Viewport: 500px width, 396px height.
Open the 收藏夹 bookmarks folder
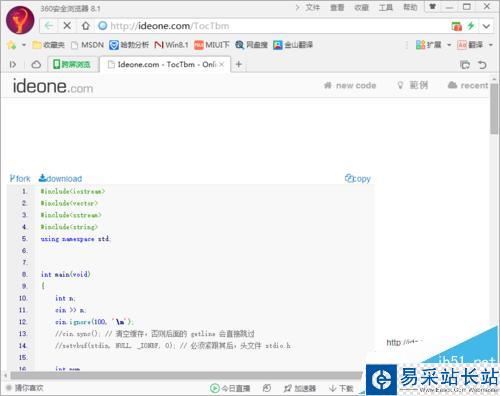pos(48,45)
